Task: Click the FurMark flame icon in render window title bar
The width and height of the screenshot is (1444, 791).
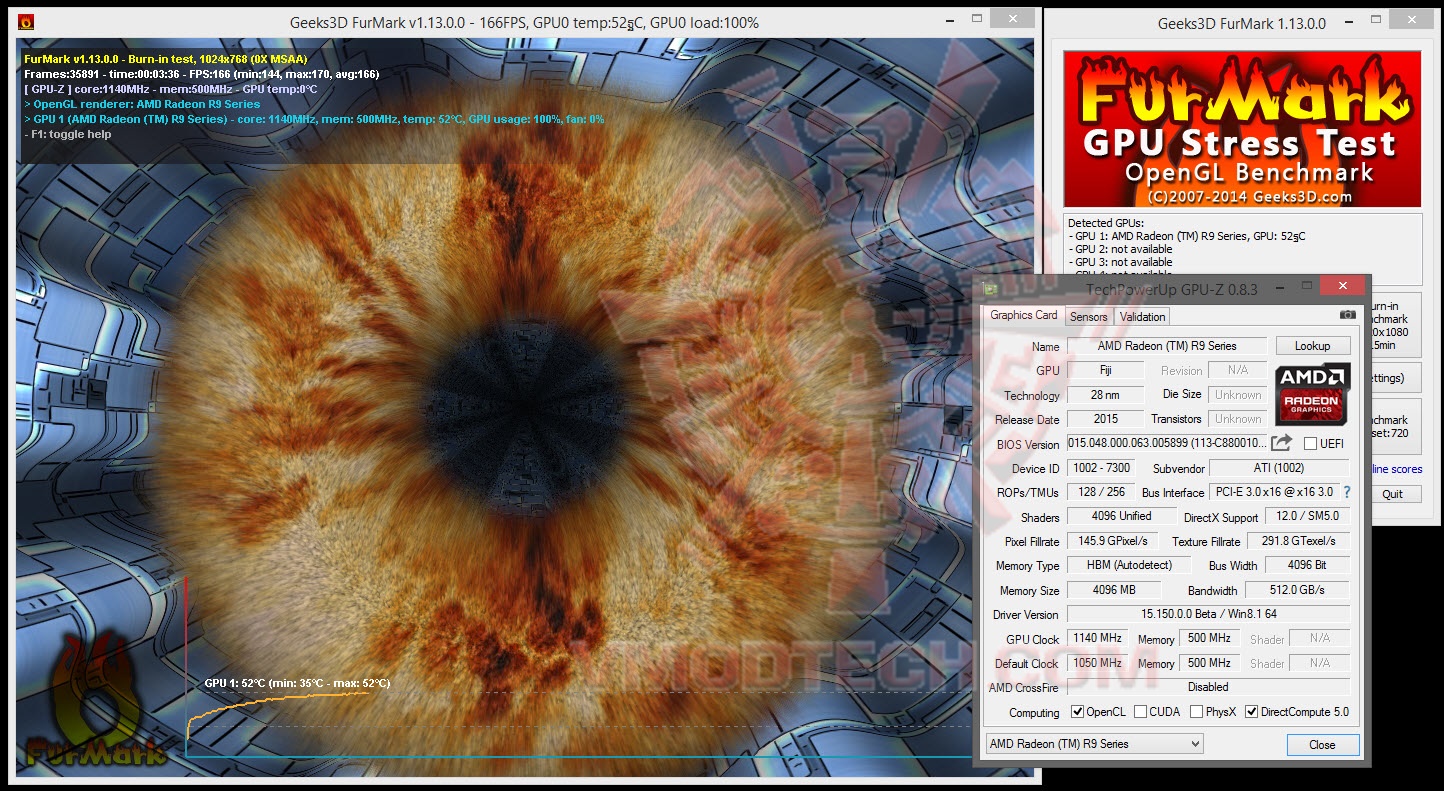Action: click(x=26, y=20)
